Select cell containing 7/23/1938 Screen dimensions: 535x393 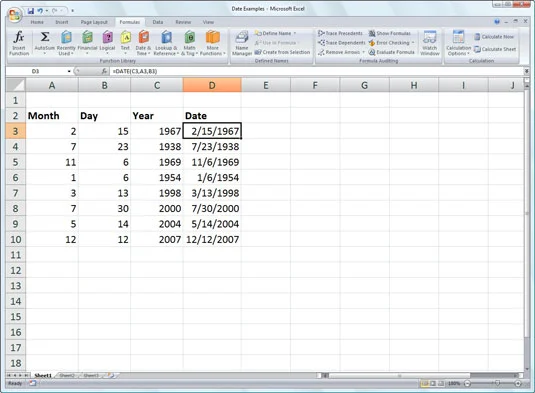[212, 146]
